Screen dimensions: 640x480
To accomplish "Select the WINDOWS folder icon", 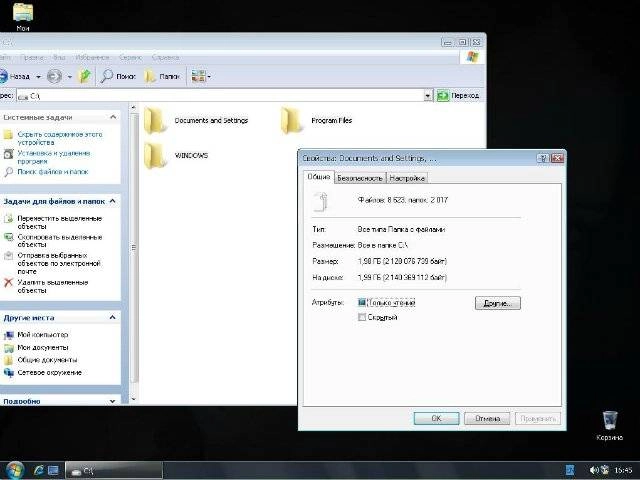I will pos(155,156).
